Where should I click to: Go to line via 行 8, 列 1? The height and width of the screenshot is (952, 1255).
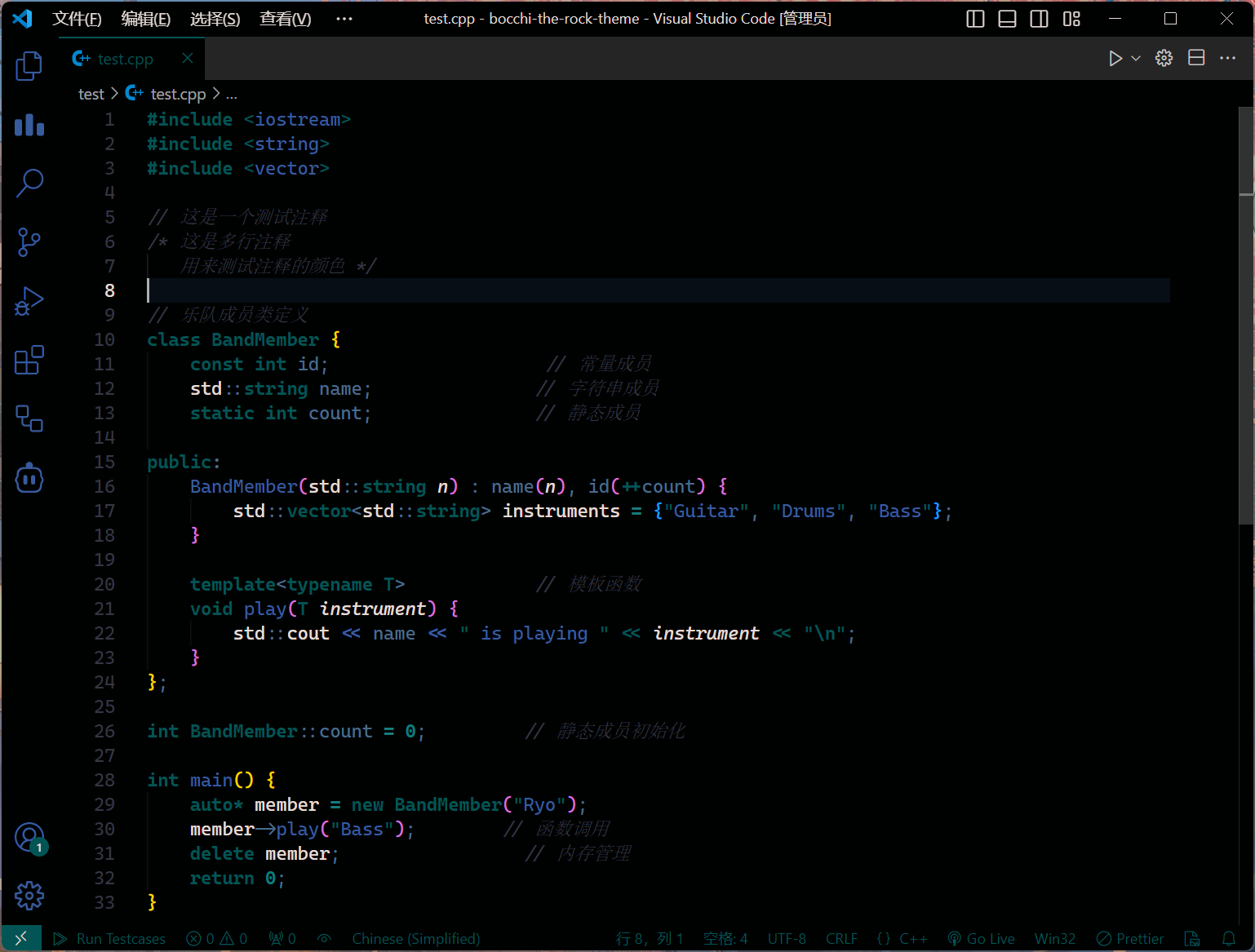pos(650,939)
